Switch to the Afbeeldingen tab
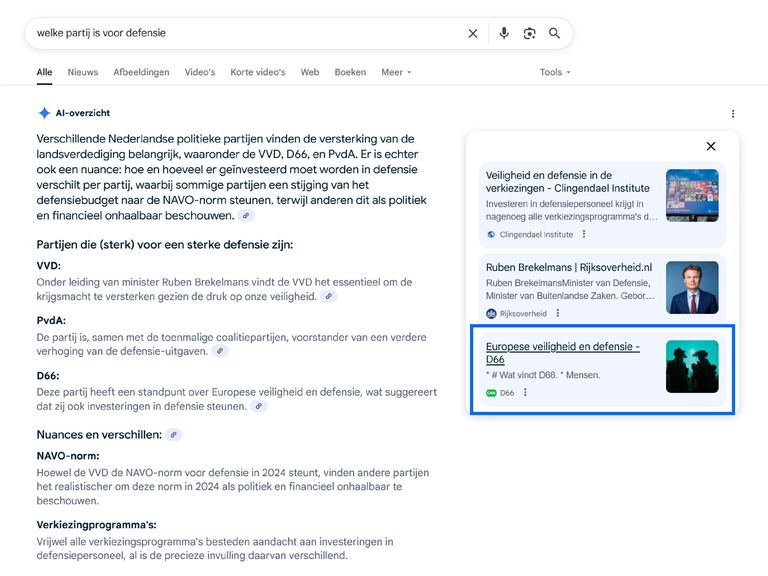The height and width of the screenshot is (576, 768). pyautogui.click(x=141, y=72)
